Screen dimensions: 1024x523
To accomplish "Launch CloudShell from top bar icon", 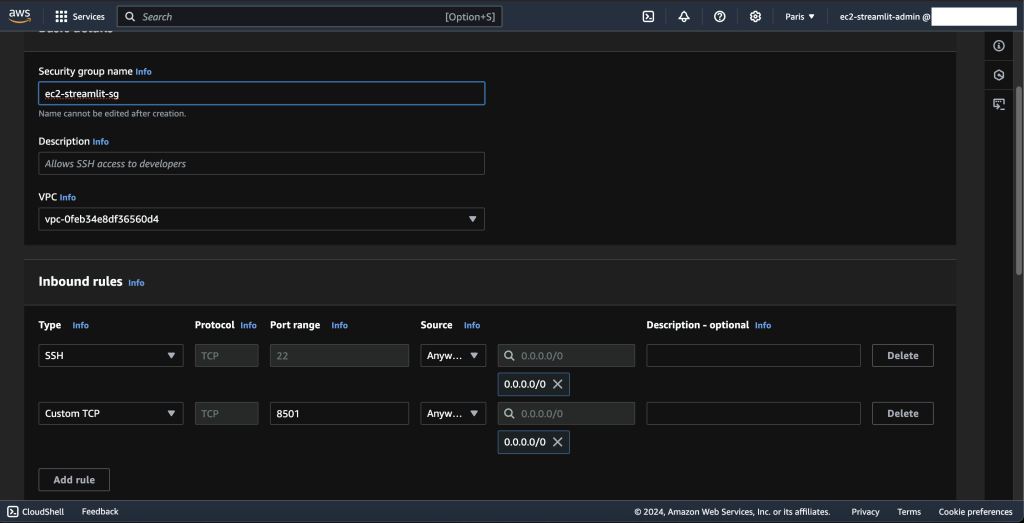I will pos(648,16).
